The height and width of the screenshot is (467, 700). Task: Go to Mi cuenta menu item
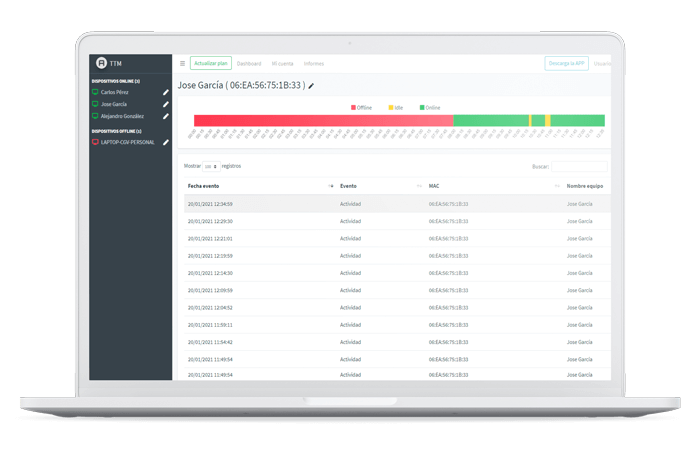click(x=284, y=63)
